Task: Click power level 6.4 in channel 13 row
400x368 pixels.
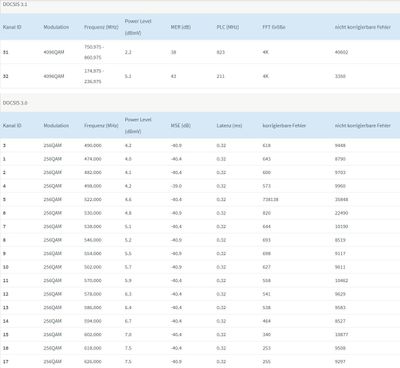Action: point(128,308)
